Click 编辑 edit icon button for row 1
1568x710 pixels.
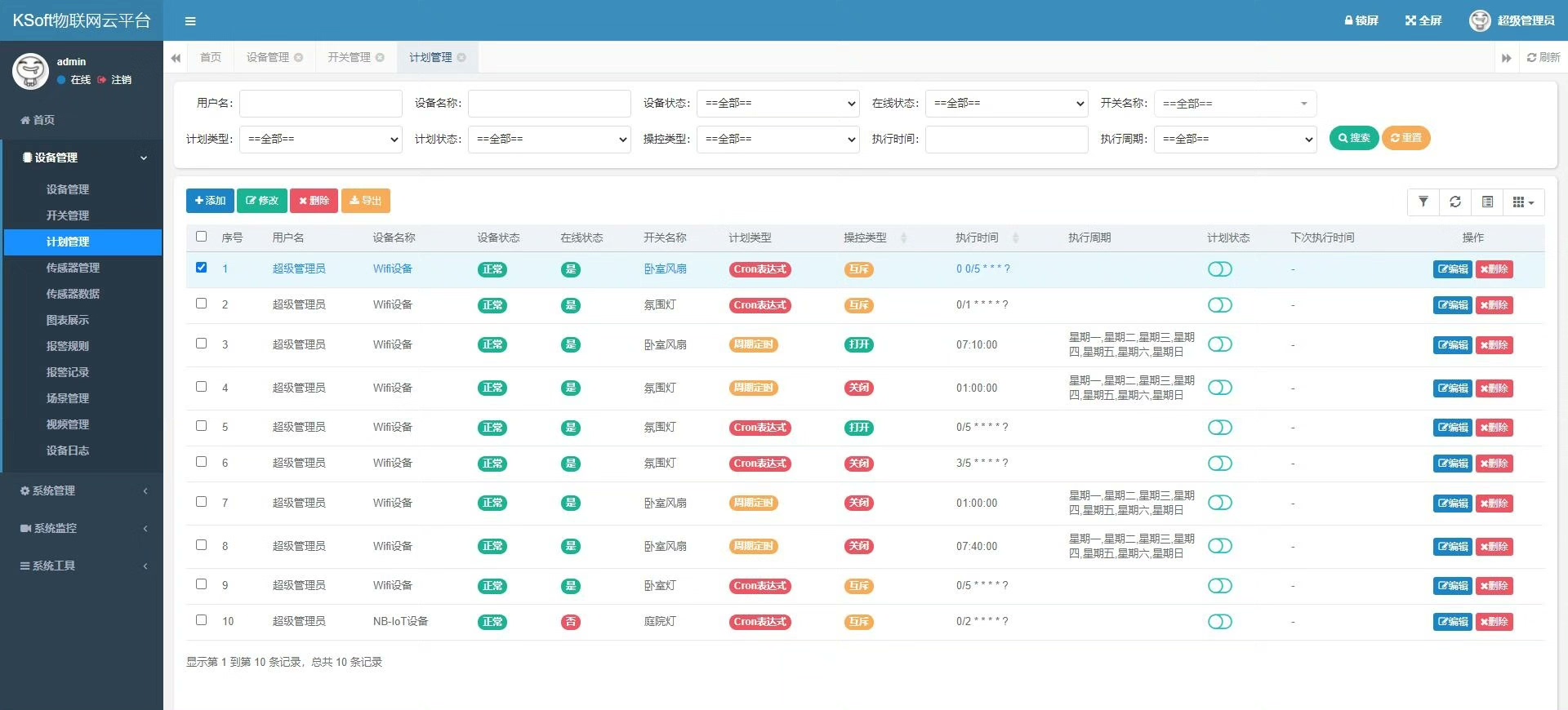pyautogui.click(x=1452, y=269)
